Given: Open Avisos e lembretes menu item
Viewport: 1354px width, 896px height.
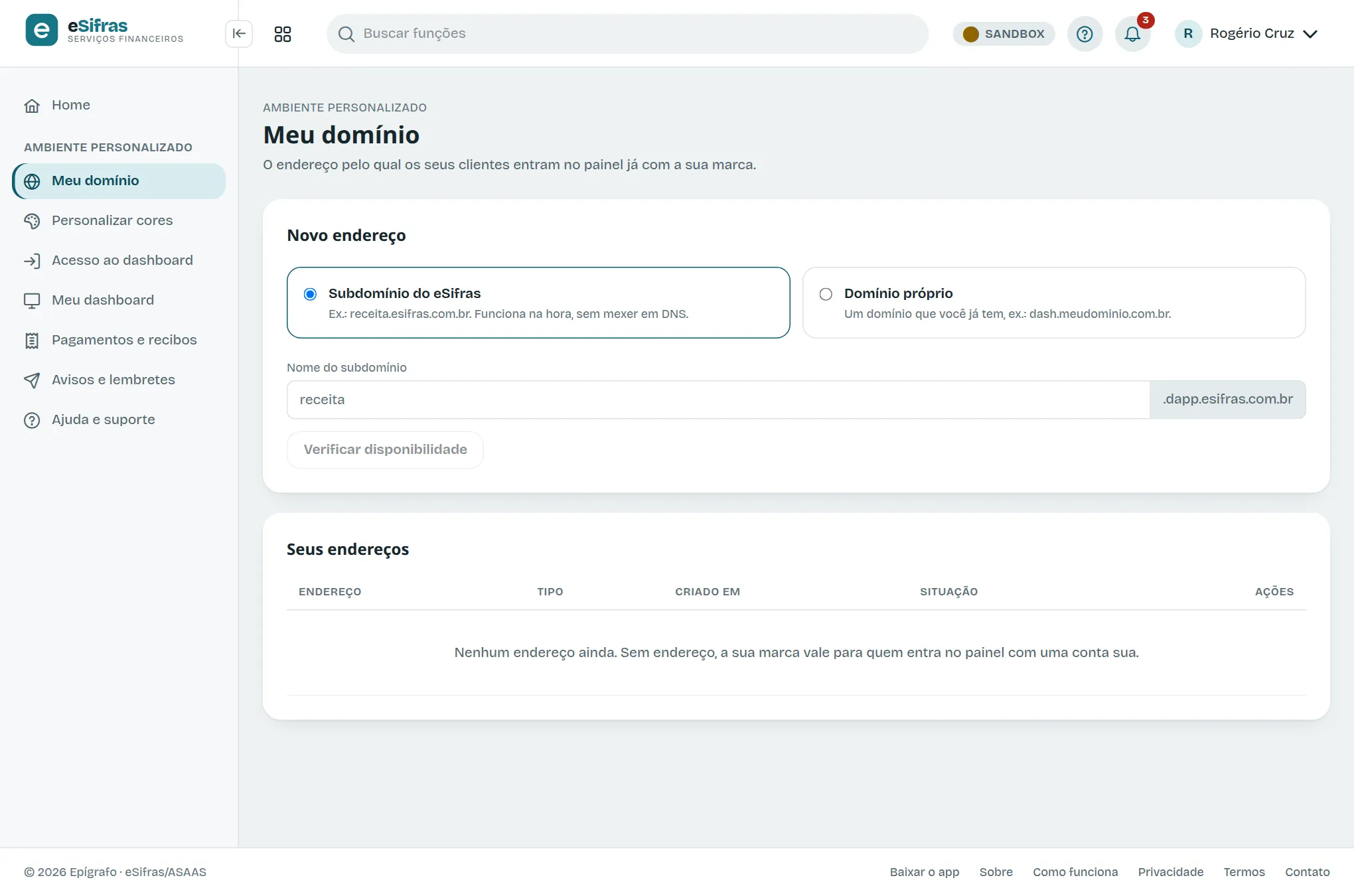Looking at the screenshot, I should (x=119, y=380).
